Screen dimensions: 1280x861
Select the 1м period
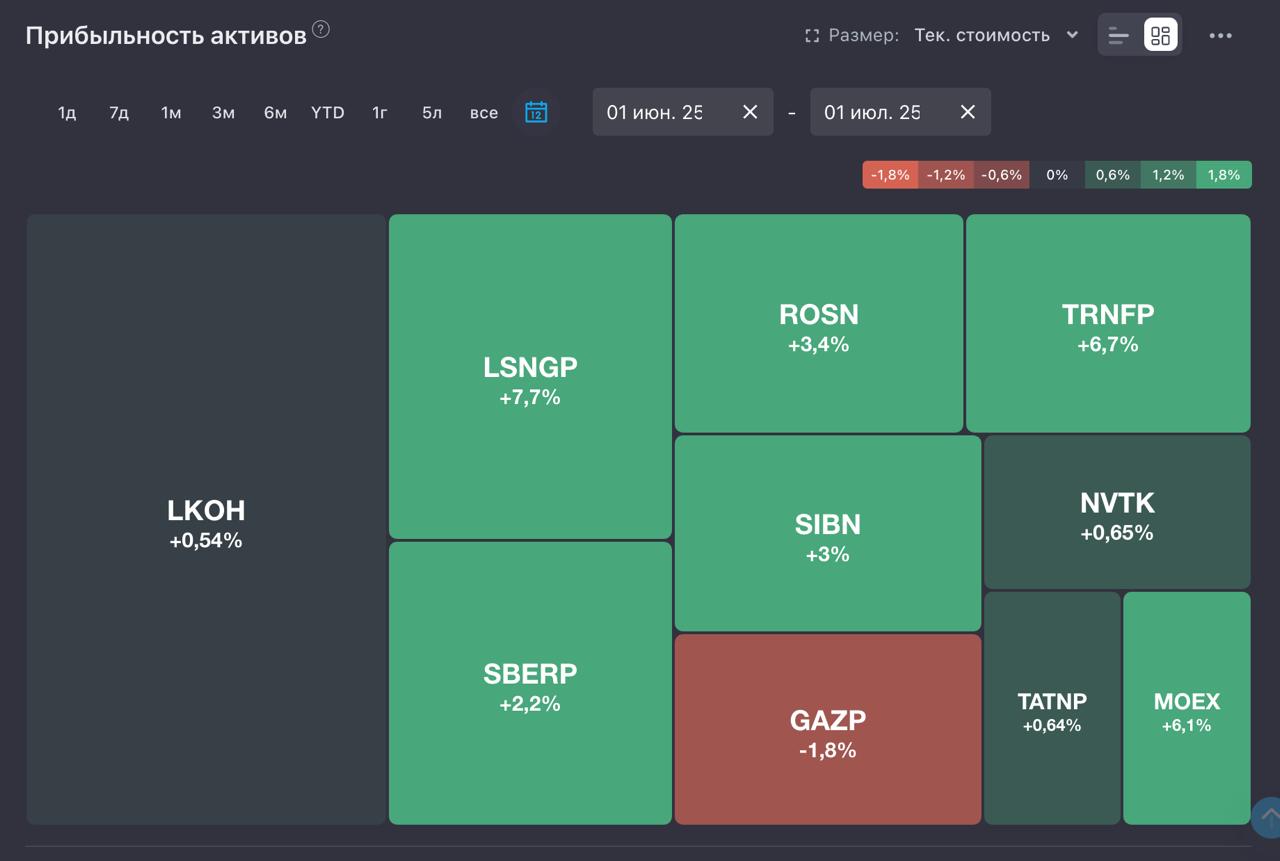(x=171, y=112)
